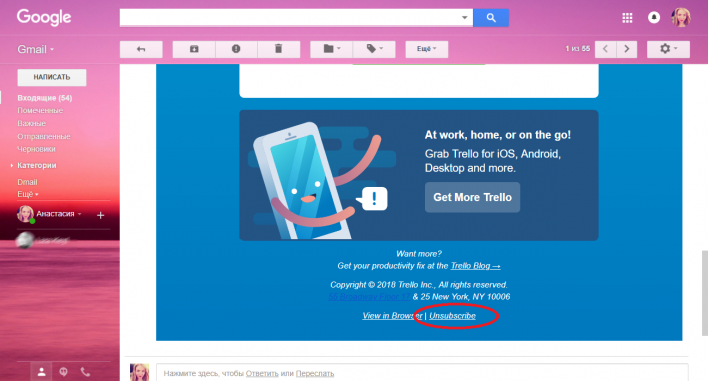Click the Get More Trello button
The height and width of the screenshot is (381, 708).
pyautogui.click(x=472, y=197)
